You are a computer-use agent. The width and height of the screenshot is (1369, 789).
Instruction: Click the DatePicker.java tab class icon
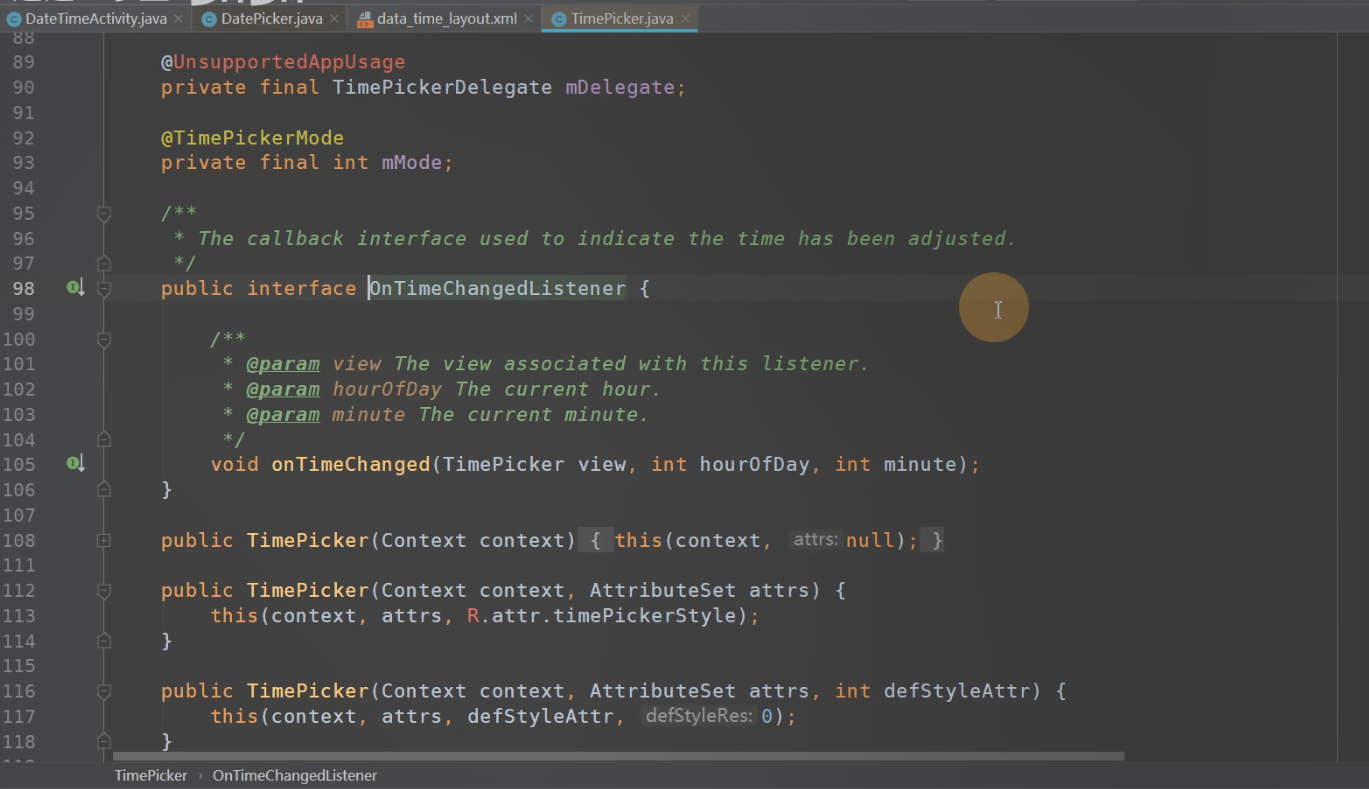(208, 19)
